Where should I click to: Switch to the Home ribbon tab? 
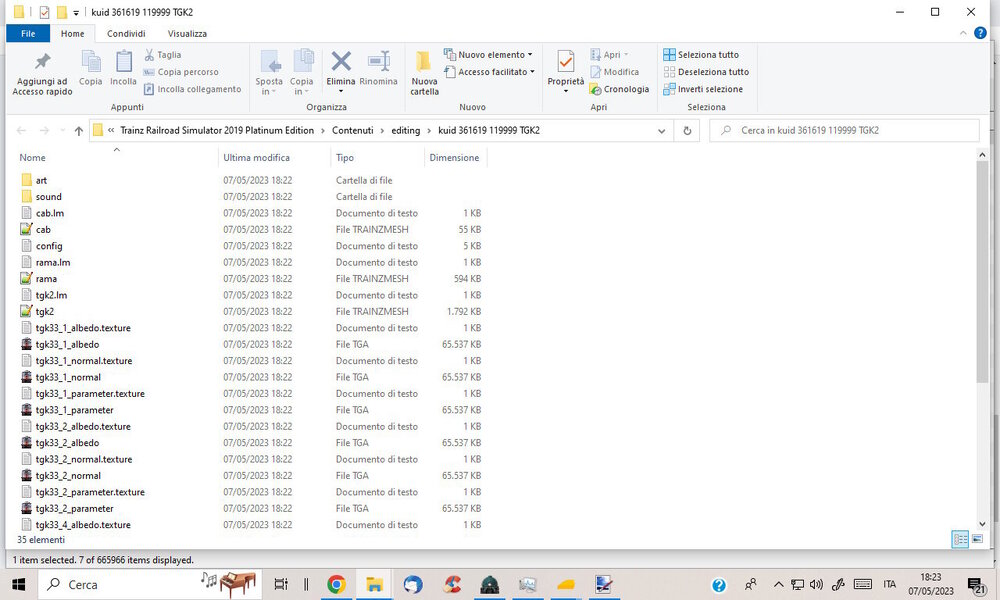[72, 34]
